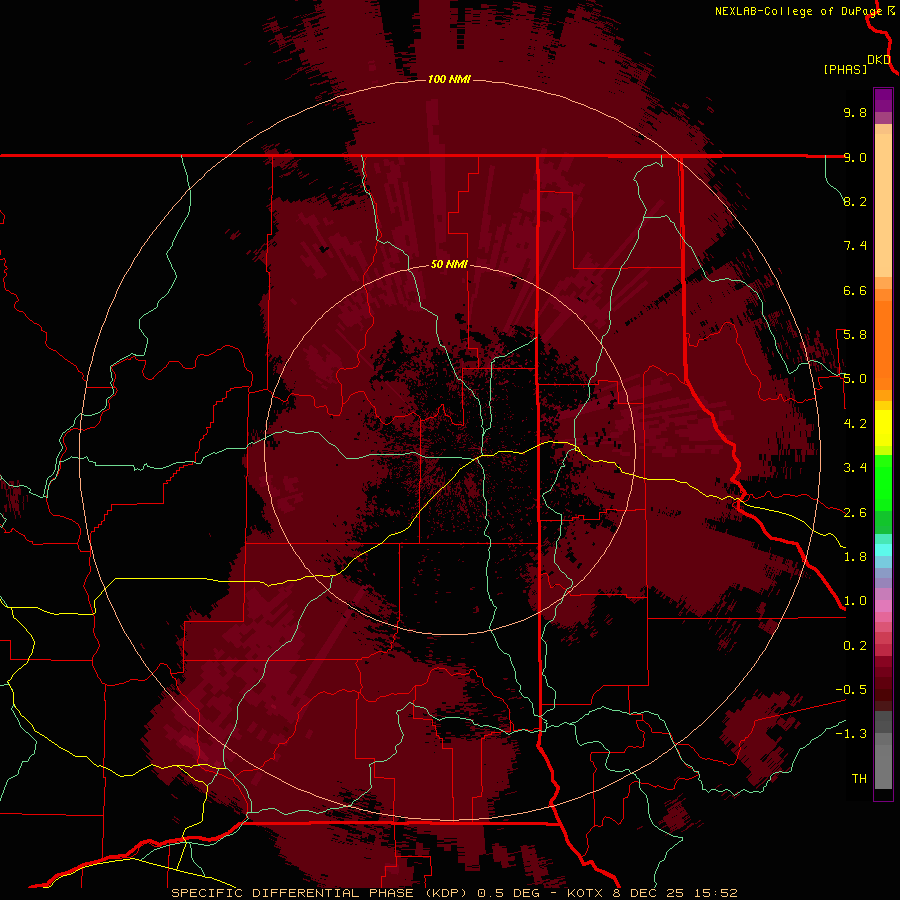This screenshot has height=900, width=900.
Task: Click the bright green legend color band
Action: click(x=883, y=482)
